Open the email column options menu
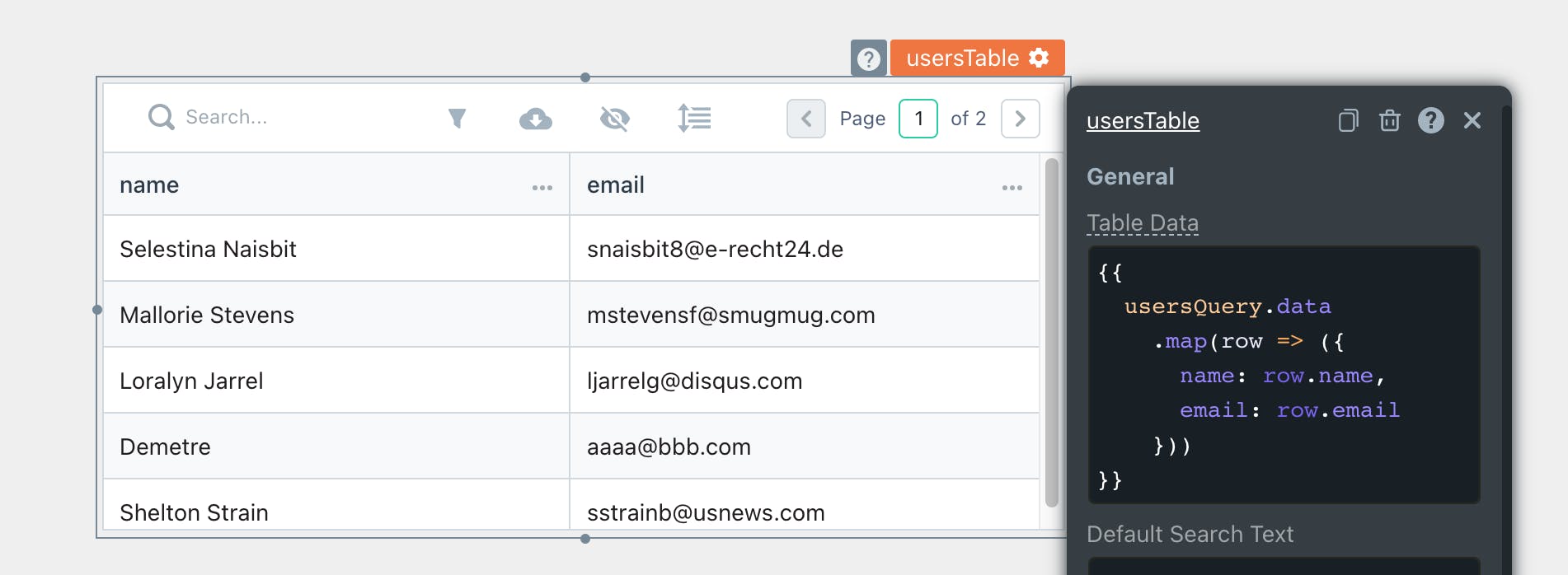The width and height of the screenshot is (1568, 575). pos(1012,188)
